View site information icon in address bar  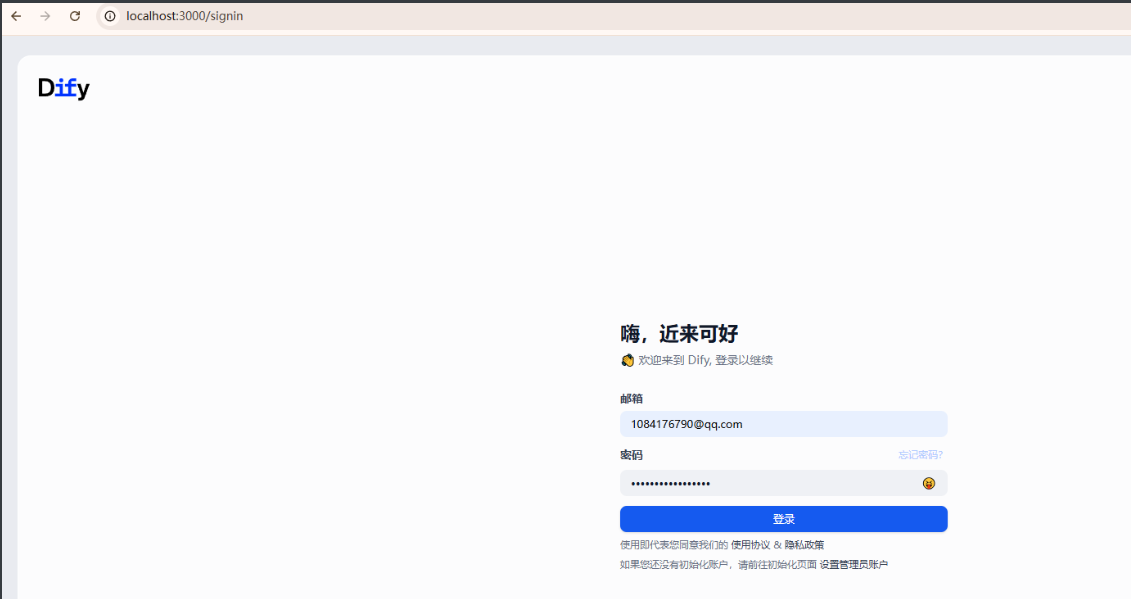(110, 16)
